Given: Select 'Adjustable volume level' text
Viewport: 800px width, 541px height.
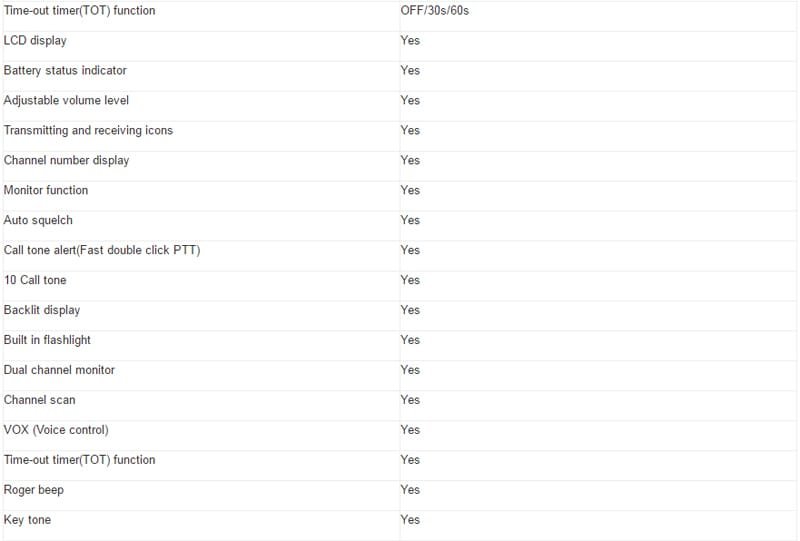Looking at the screenshot, I should [66, 101].
